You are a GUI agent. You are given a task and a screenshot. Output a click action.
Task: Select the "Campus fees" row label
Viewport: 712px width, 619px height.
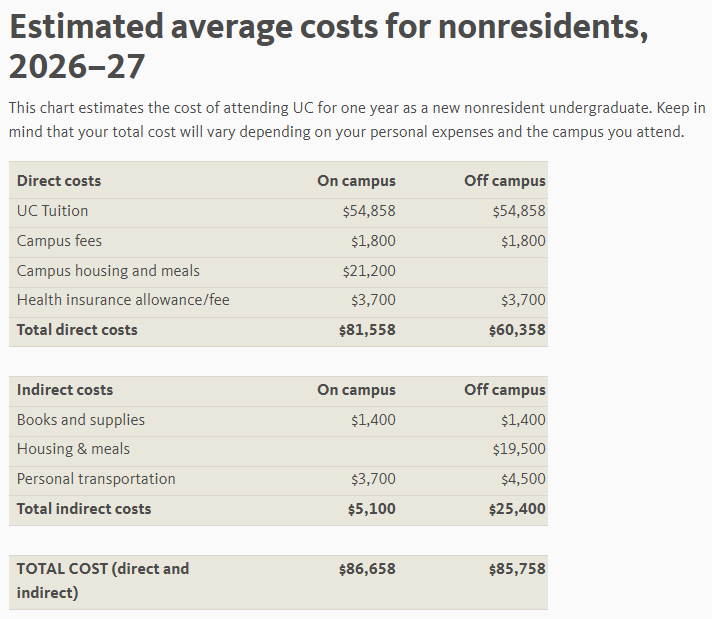[x=59, y=241]
